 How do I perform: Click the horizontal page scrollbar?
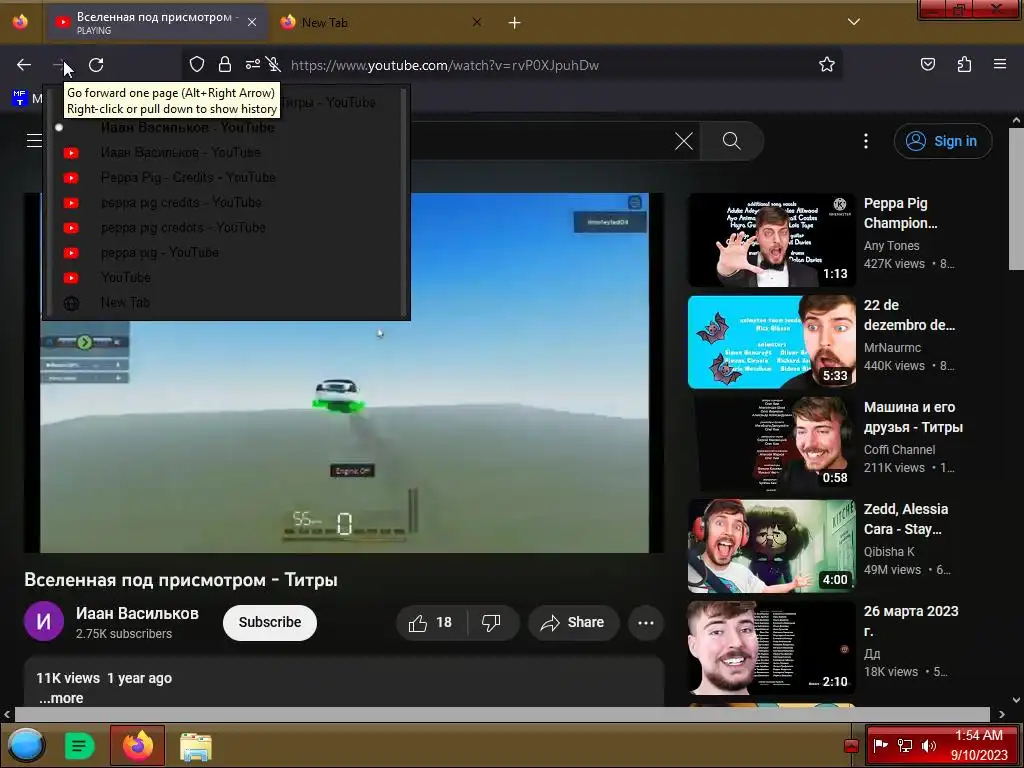click(502, 714)
